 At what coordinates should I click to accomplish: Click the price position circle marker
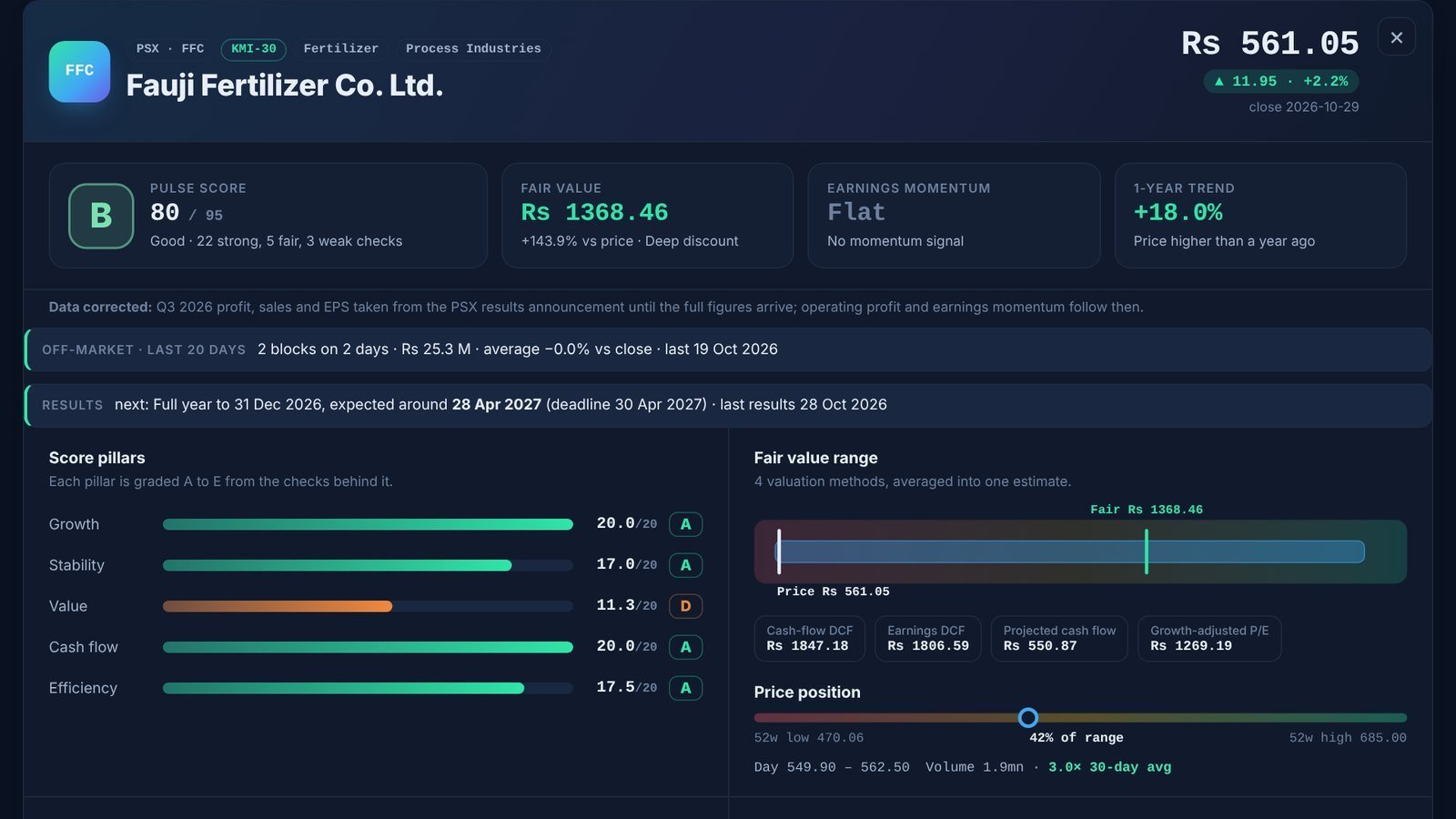[x=1027, y=718]
